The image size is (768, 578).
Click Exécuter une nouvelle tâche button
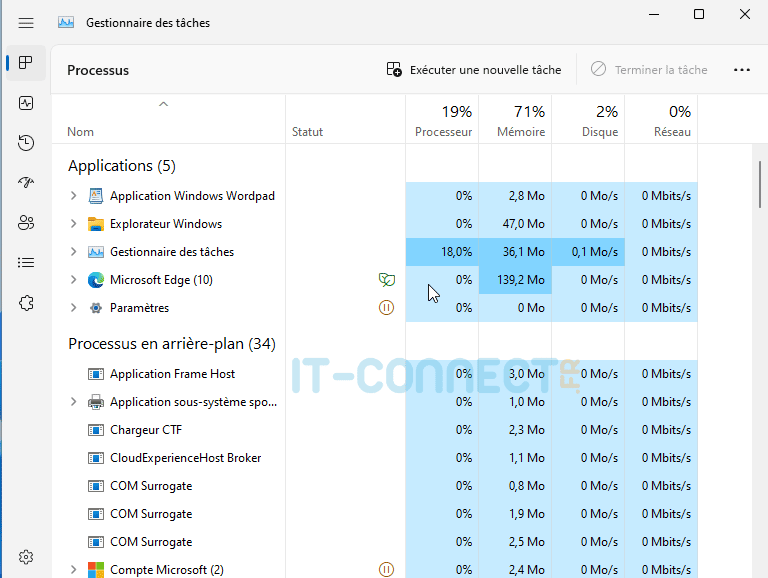coord(474,70)
